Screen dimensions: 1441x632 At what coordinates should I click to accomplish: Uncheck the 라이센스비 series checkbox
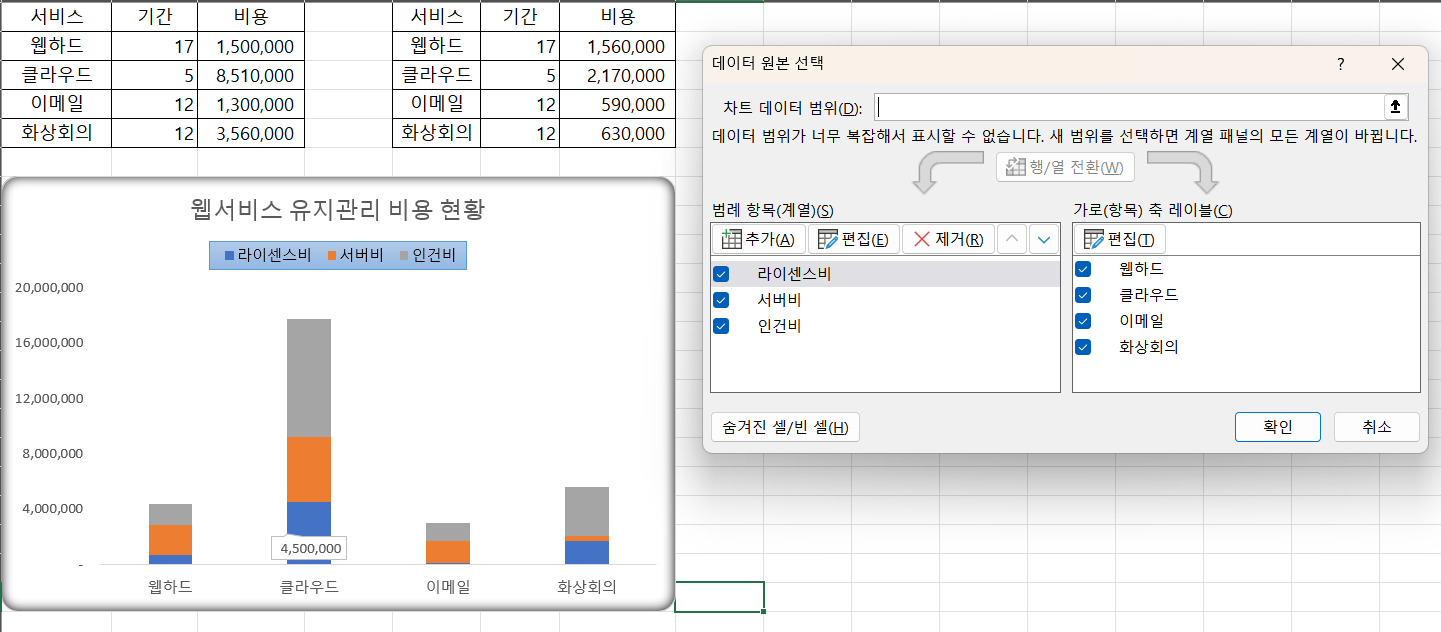[721, 274]
